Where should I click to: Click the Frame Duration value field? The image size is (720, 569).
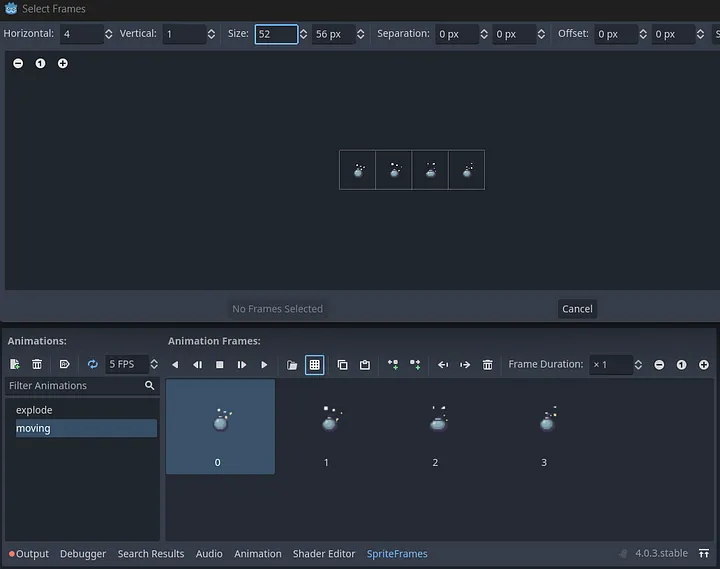click(611, 365)
